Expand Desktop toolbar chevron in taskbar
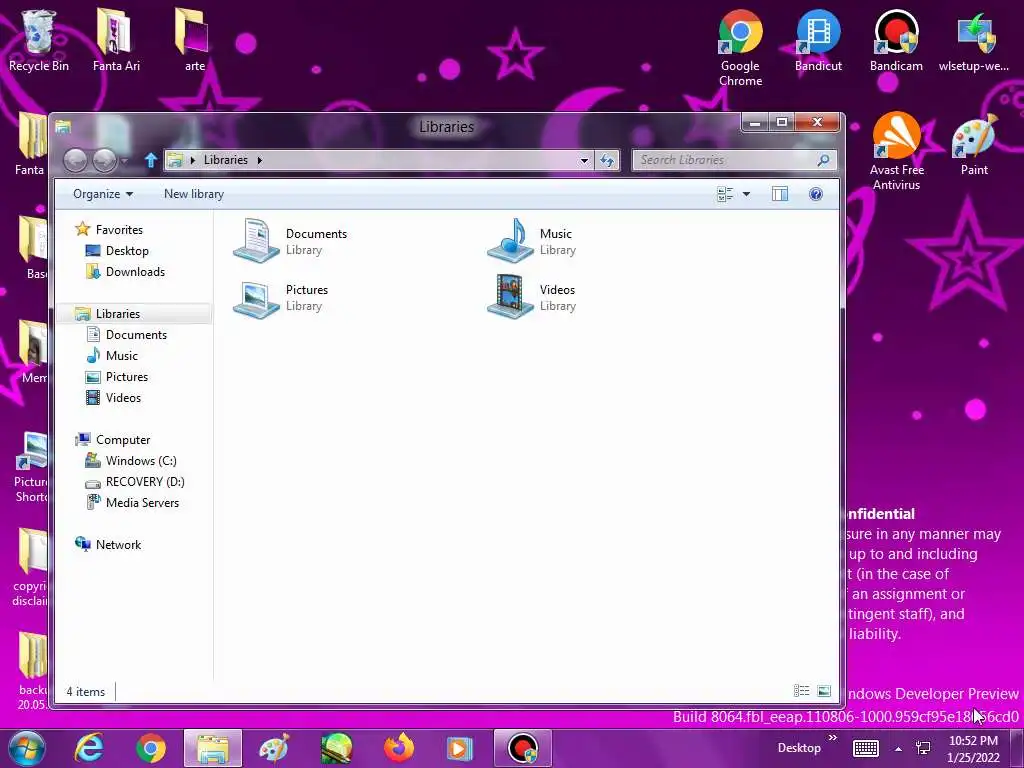 (x=833, y=738)
